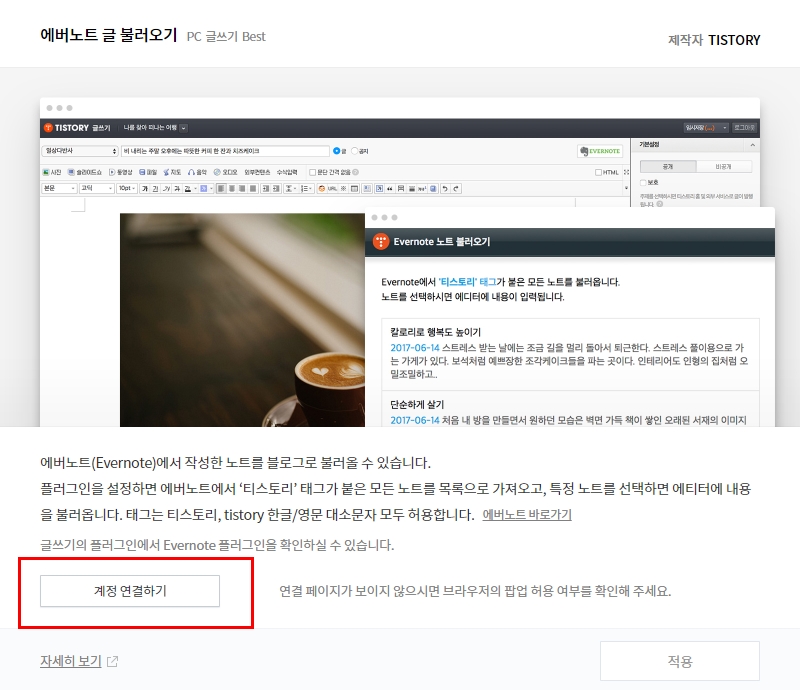Click the coffee cup photo in the preview

[242, 320]
